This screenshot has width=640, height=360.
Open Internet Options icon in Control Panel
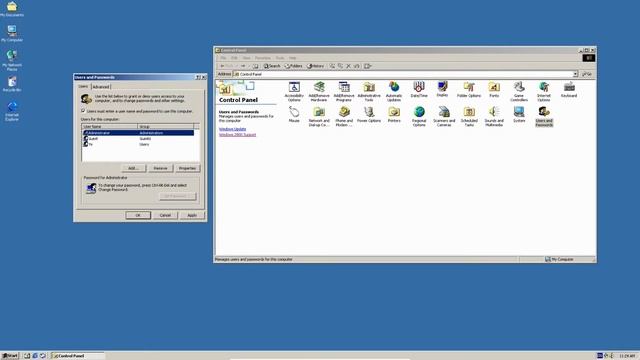point(544,91)
